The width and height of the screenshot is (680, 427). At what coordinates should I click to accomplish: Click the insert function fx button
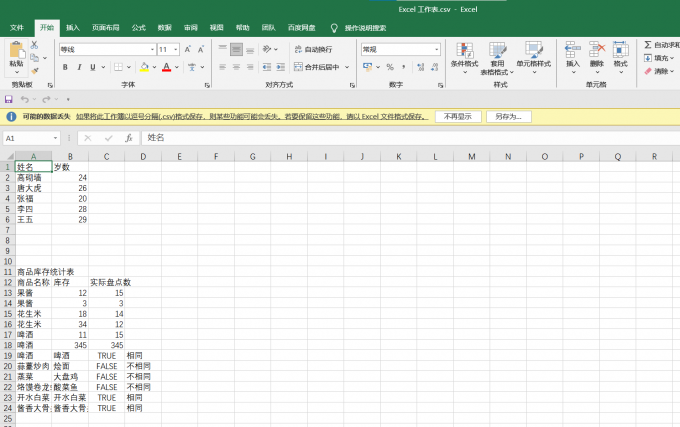click(128, 138)
